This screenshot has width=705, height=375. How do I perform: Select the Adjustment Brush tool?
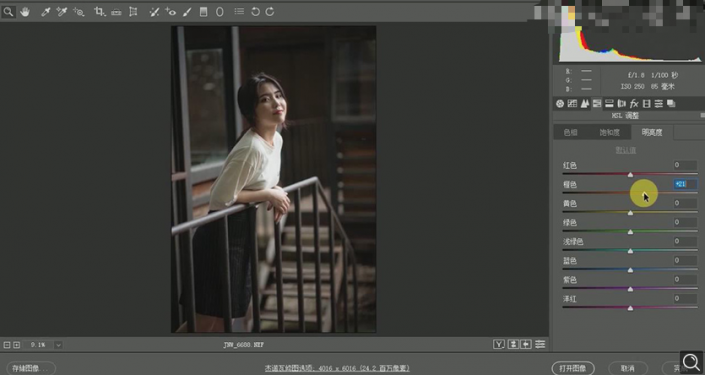tap(187, 12)
